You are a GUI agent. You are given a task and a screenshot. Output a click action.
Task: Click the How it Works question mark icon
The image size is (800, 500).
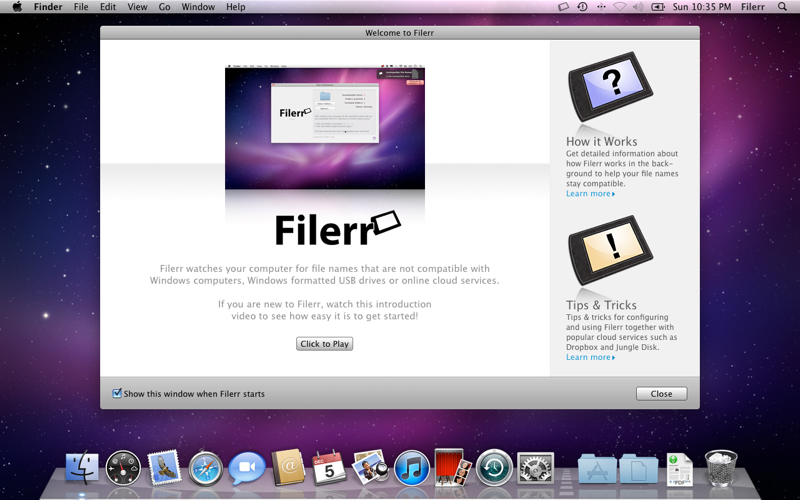610,86
